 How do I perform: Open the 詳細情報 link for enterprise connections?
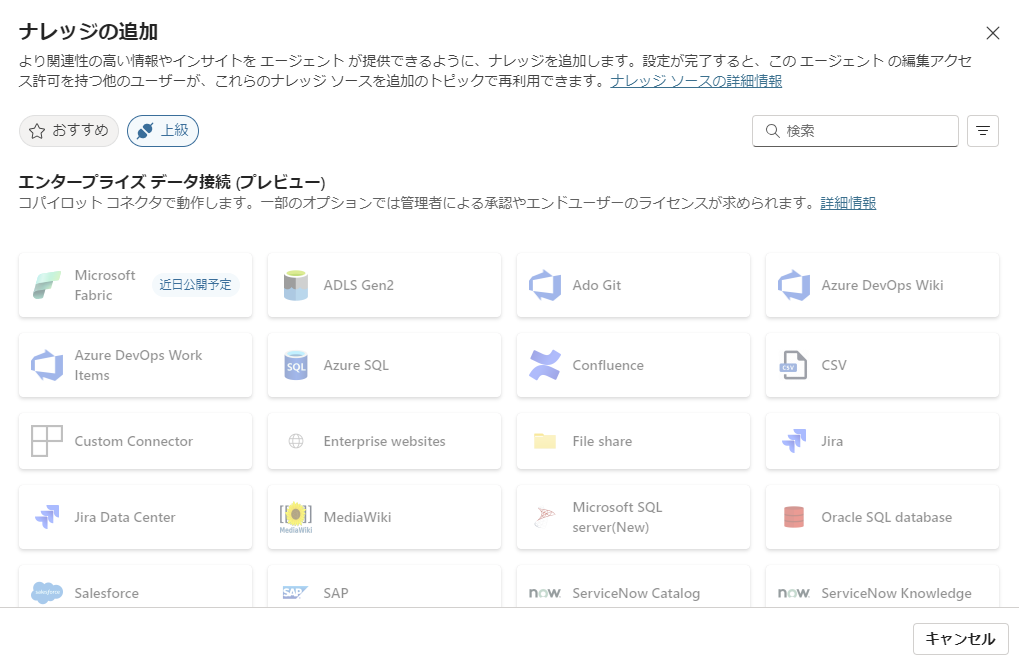click(x=848, y=203)
